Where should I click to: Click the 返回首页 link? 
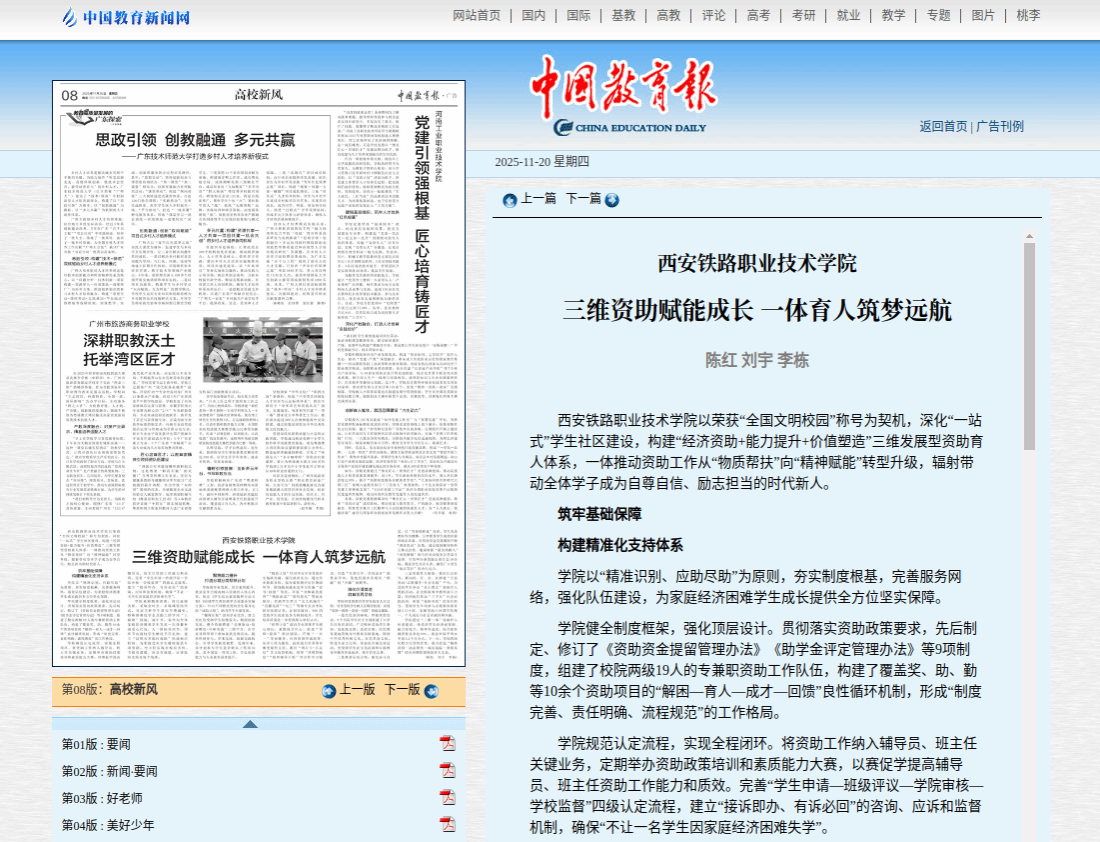(943, 126)
